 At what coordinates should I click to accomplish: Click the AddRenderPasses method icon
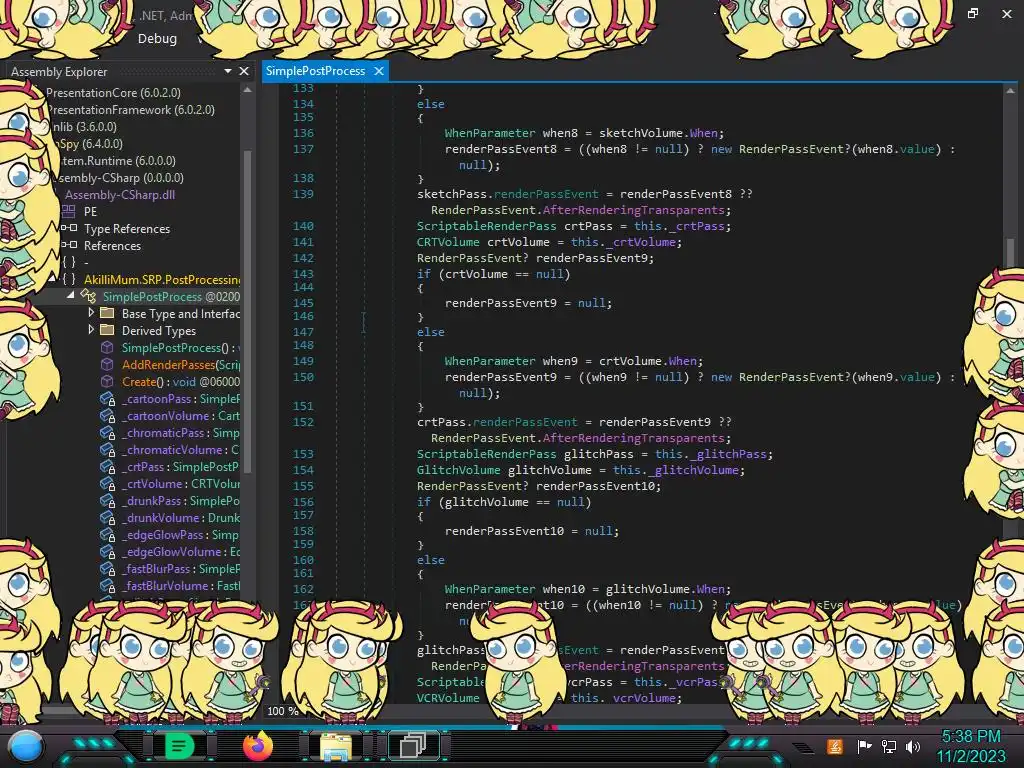point(107,364)
